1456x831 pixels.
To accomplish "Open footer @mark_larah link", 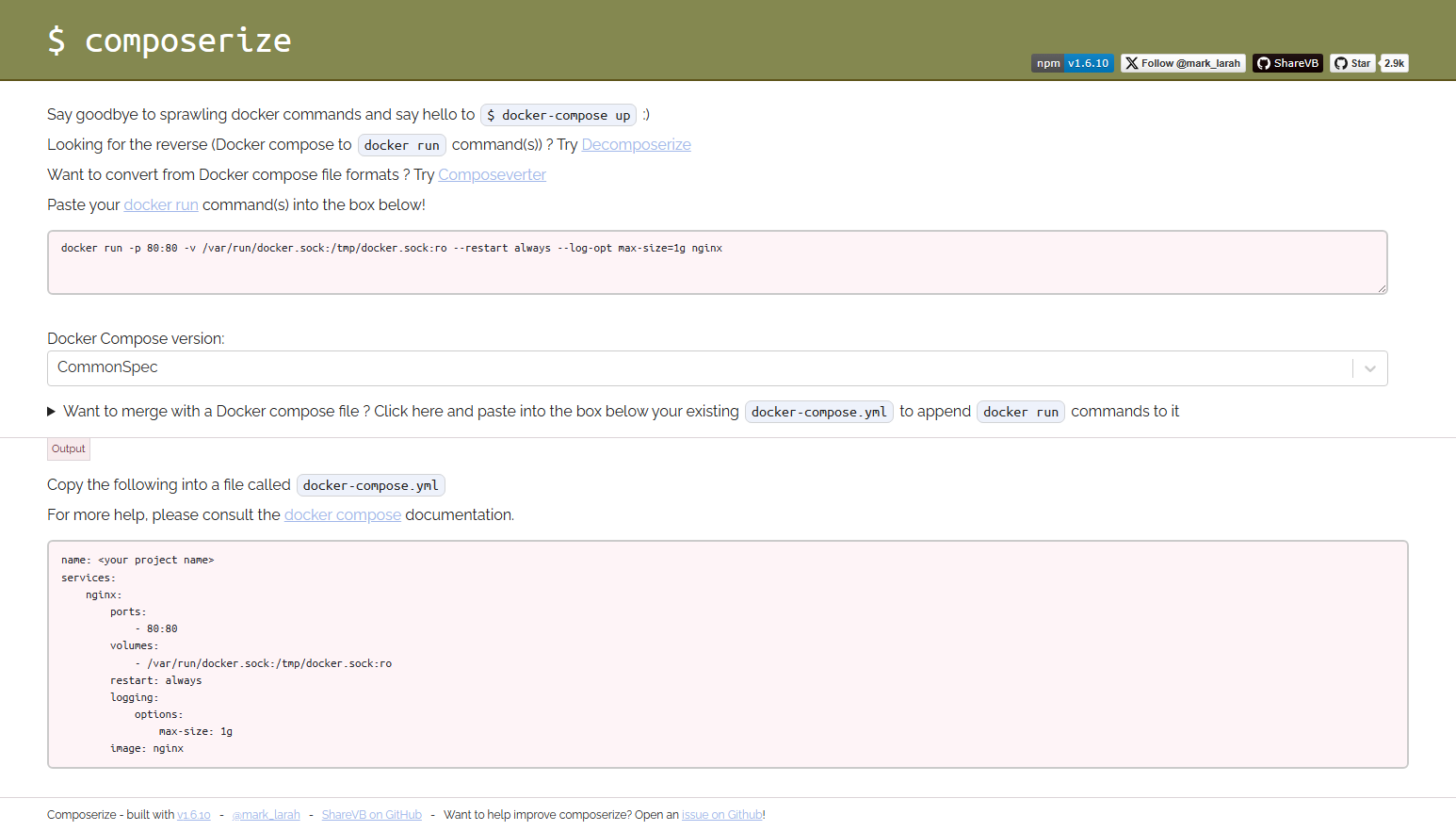I will (267, 815).
